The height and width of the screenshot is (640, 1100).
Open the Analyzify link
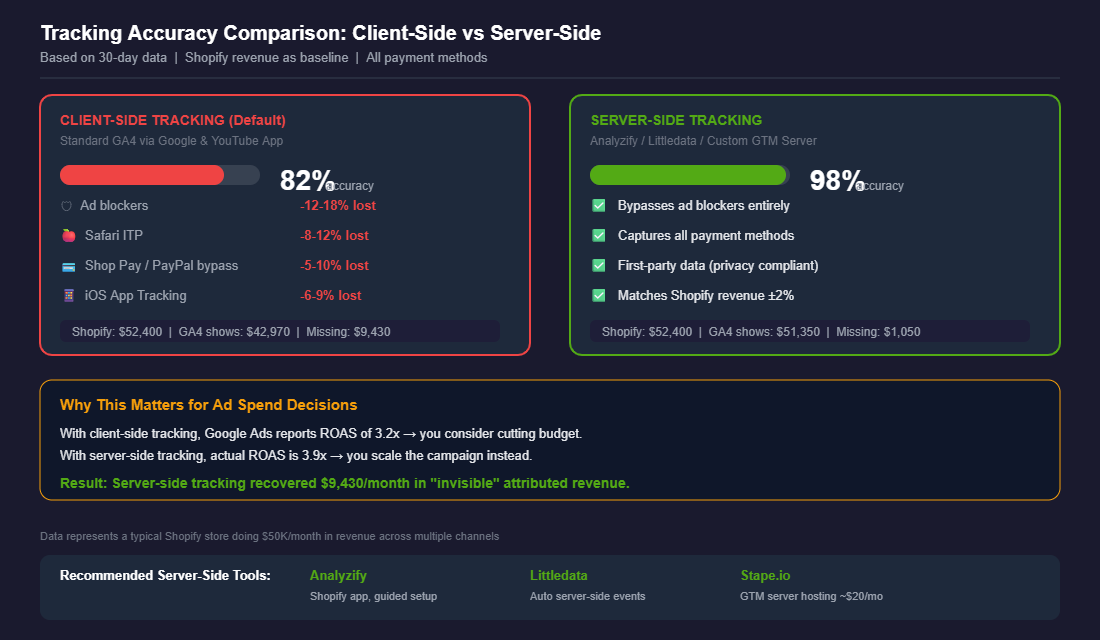(x=338, y=575)
